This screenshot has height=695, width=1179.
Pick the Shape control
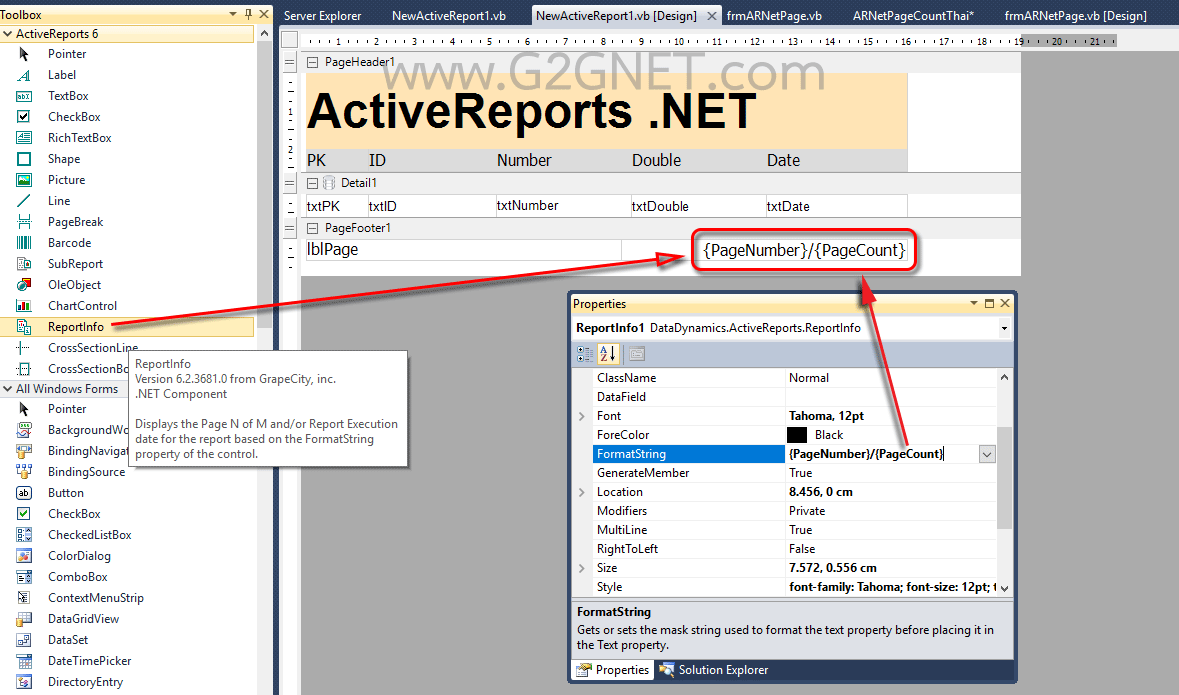[x=64, y=159]
